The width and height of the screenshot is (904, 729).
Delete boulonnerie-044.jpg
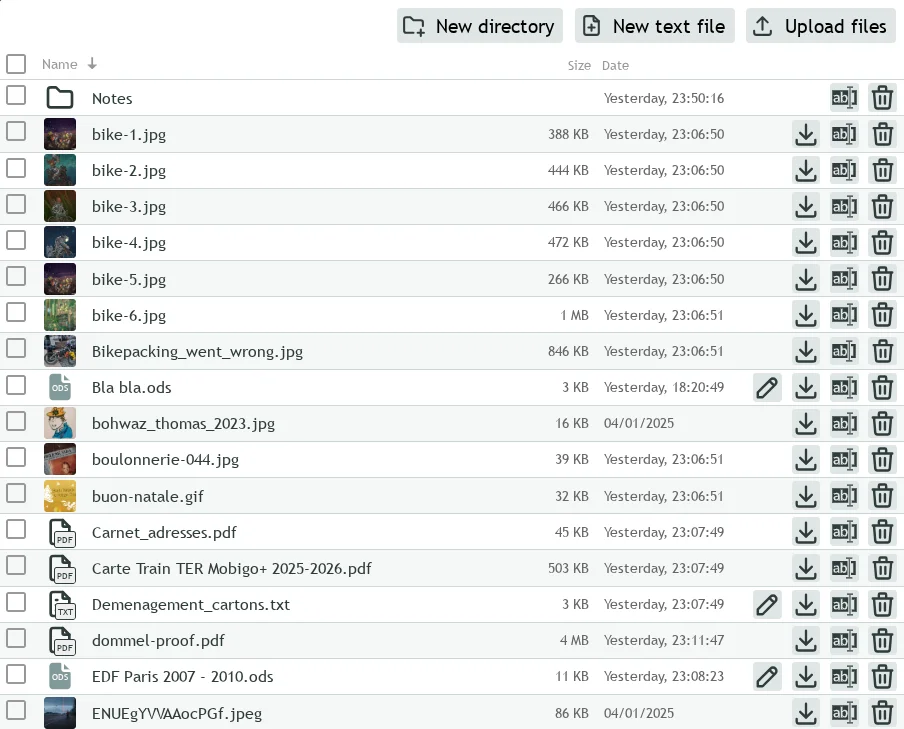883,460
